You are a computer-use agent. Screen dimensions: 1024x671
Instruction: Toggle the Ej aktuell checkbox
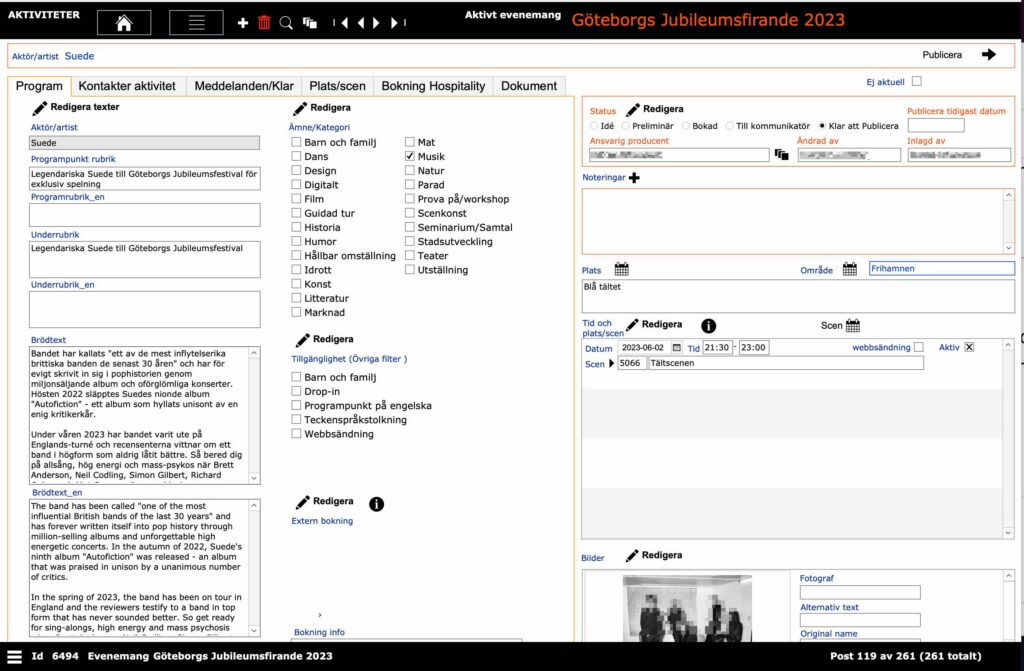tap(917, 81)
